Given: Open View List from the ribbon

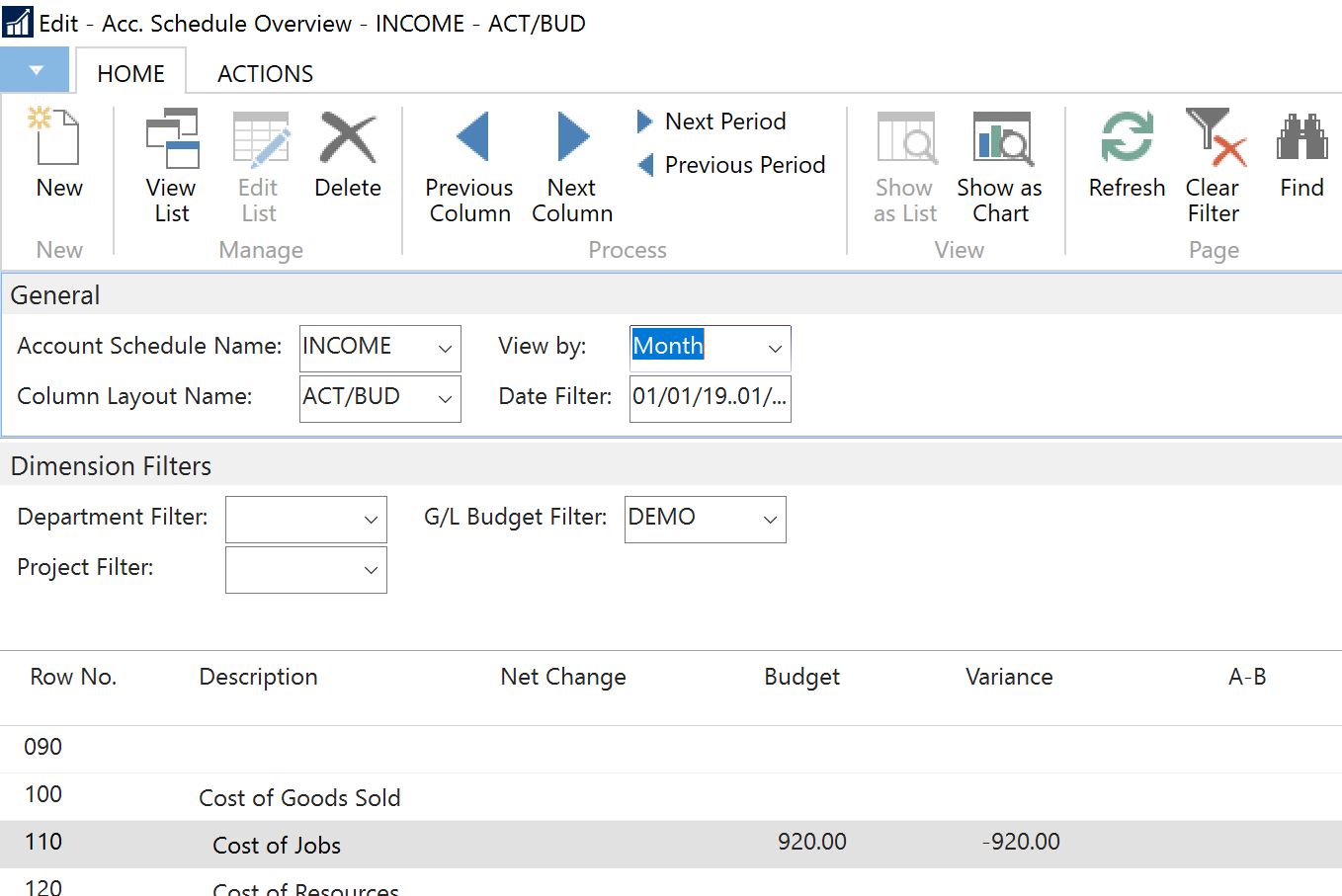Looking at the screenshot, I should [x=171, y=164].
